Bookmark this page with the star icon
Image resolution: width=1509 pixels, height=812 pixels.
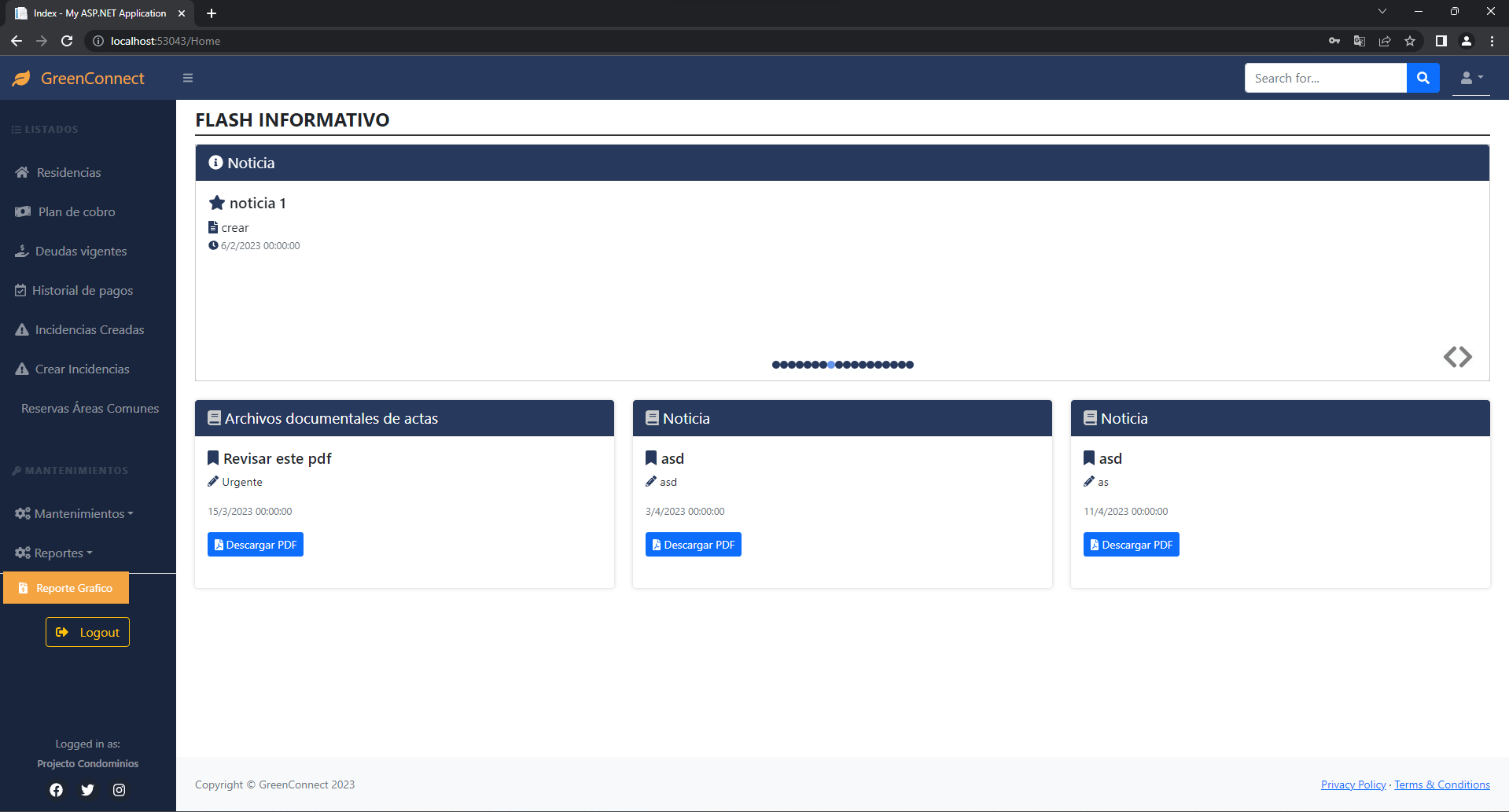tap(1410, 41)
